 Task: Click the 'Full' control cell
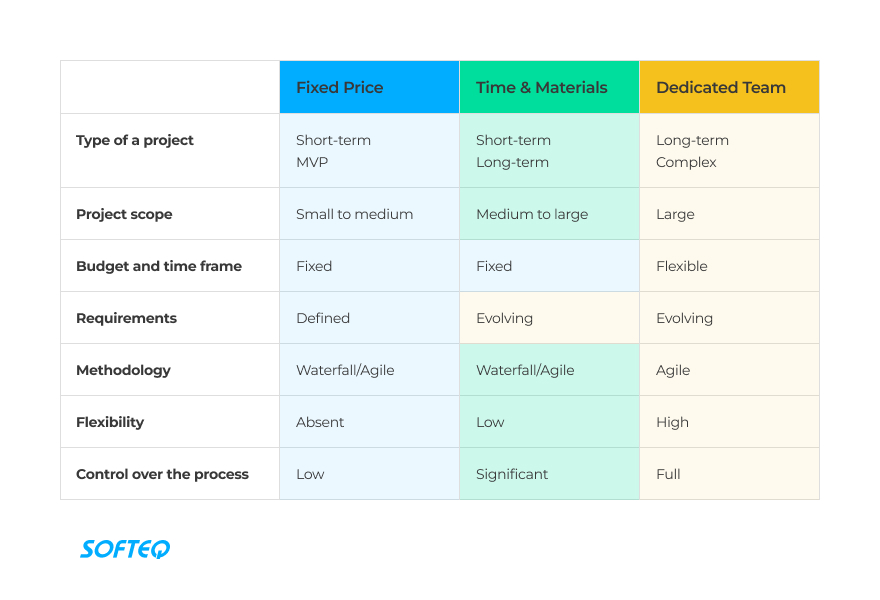(x=668, y=474)
